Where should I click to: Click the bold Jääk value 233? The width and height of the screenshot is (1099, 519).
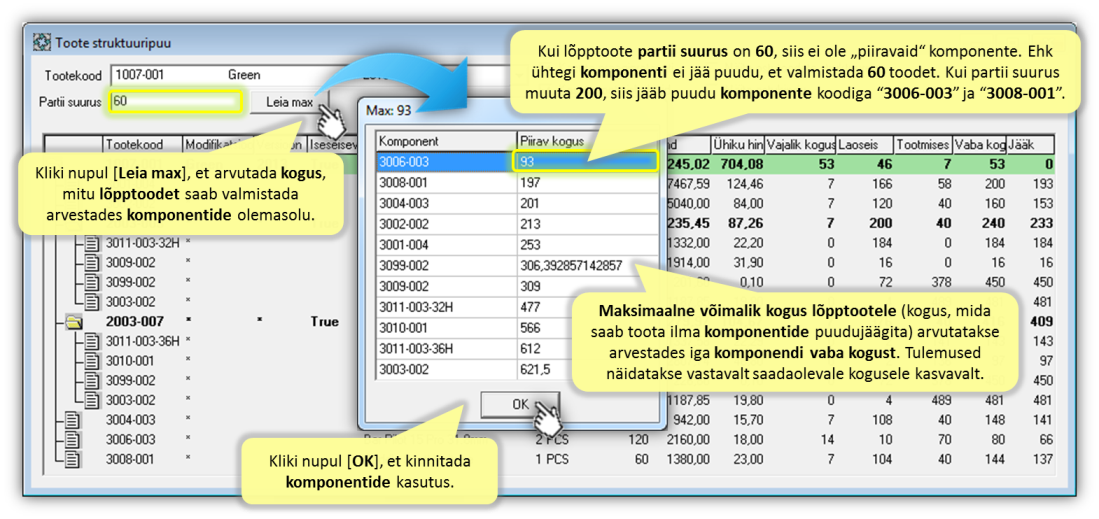coord(1041,224)
